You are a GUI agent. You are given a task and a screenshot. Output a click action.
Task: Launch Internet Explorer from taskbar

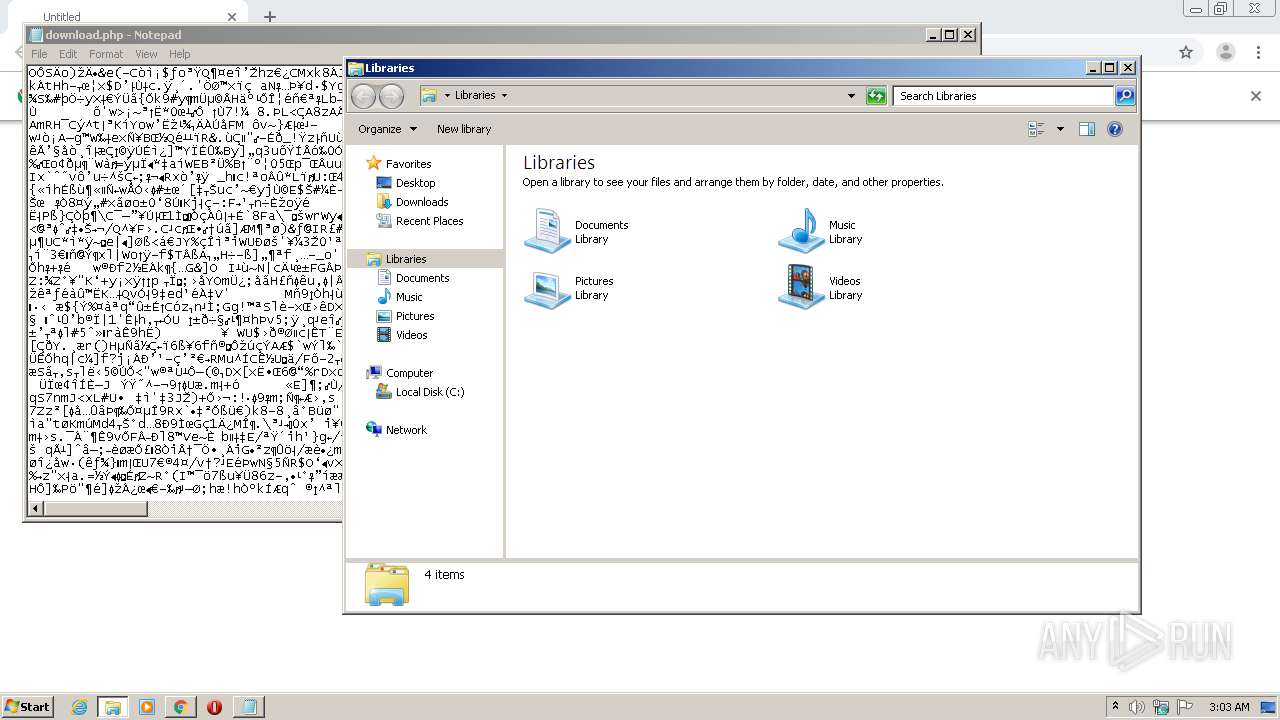point(79,707)
